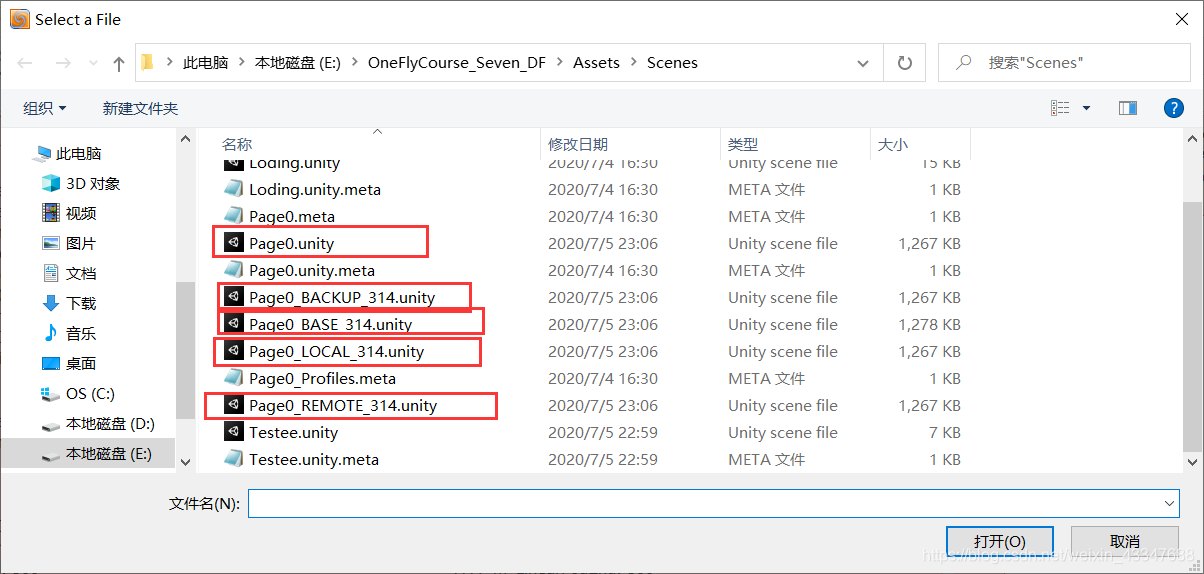This screenshot has width=1204, height=574.
Task: Expand the chevron after Assets in path
Action: tap(633, 63)
